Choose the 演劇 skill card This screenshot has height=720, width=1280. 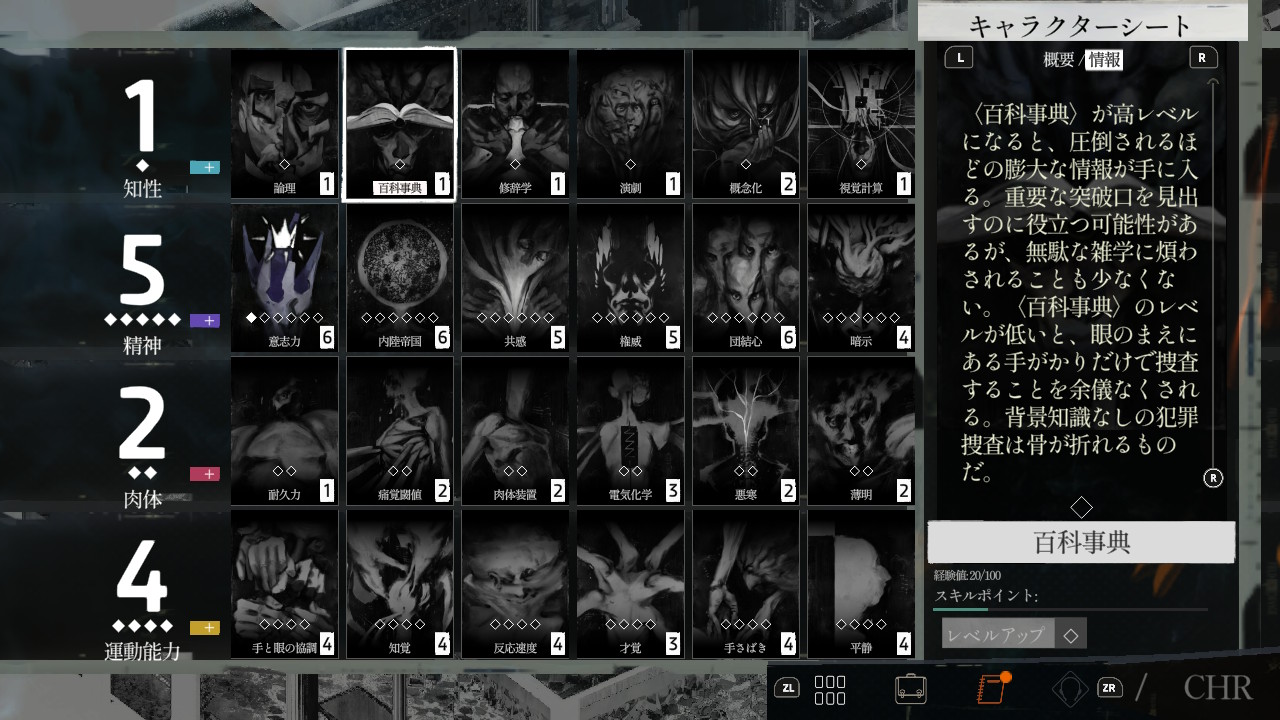[x=630, y=124]
